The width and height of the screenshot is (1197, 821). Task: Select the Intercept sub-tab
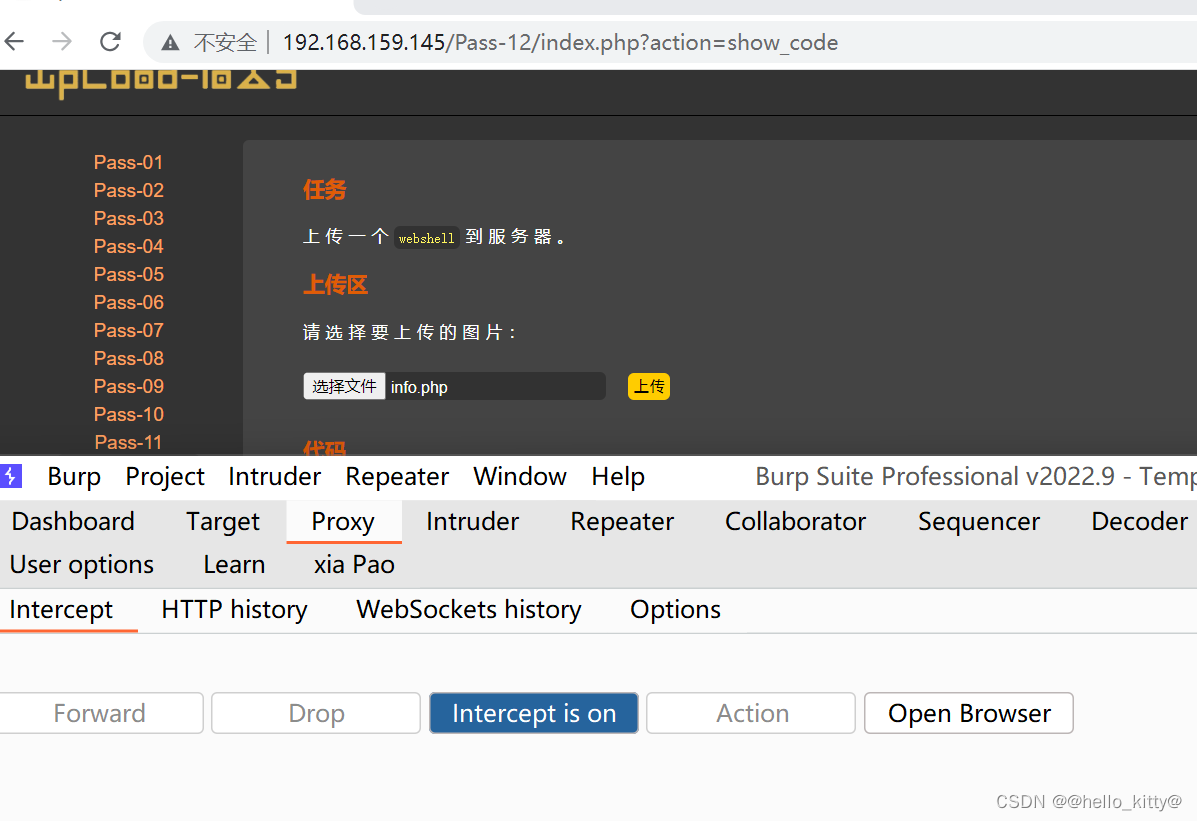click(61, 609)
